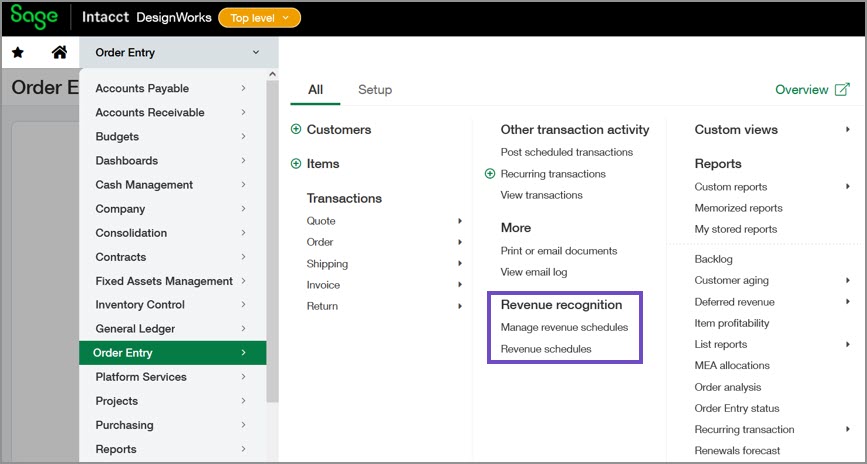Expand the Return submenu arrow

460,306
